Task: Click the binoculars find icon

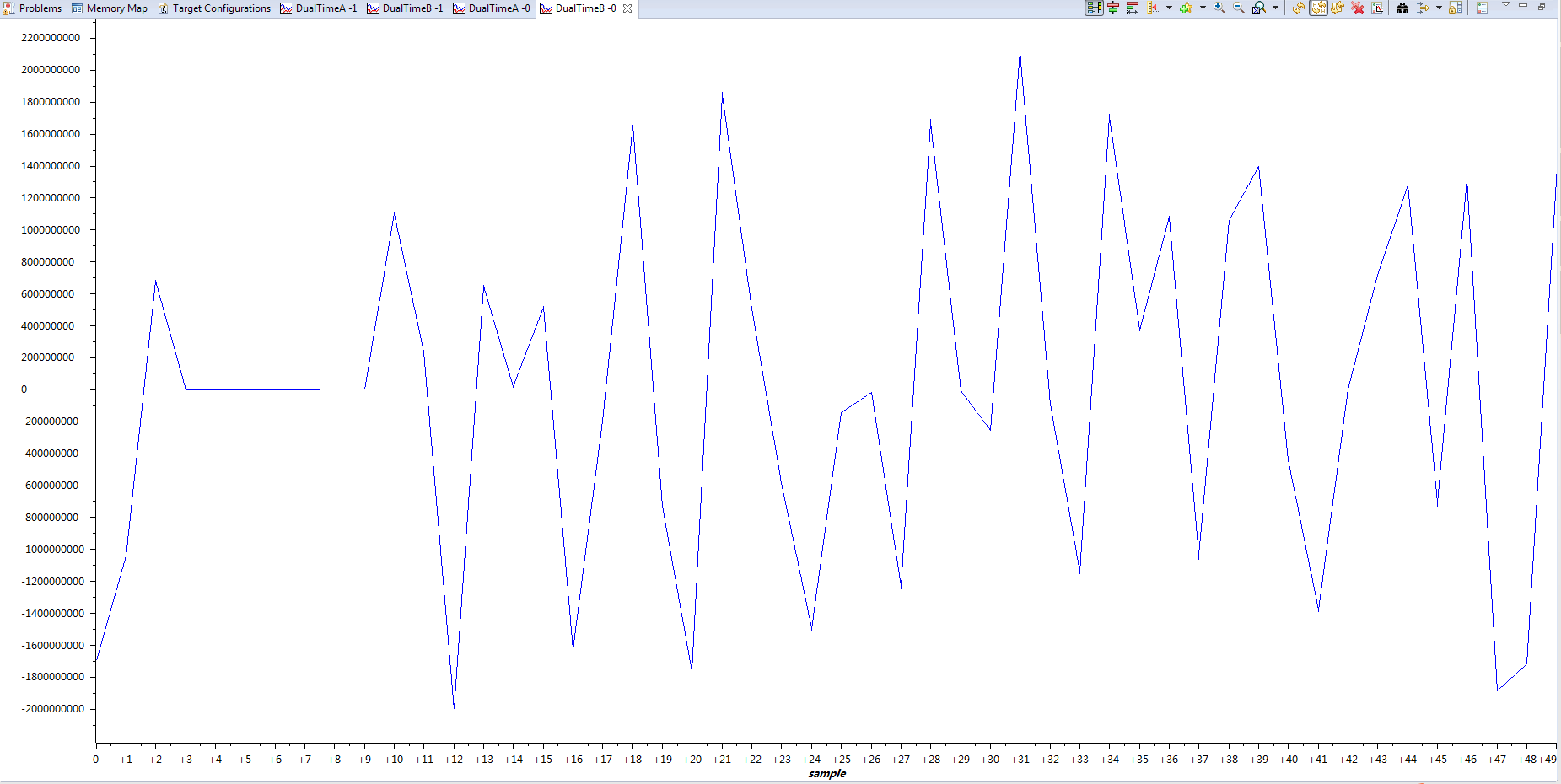Action: (1402, 8)
